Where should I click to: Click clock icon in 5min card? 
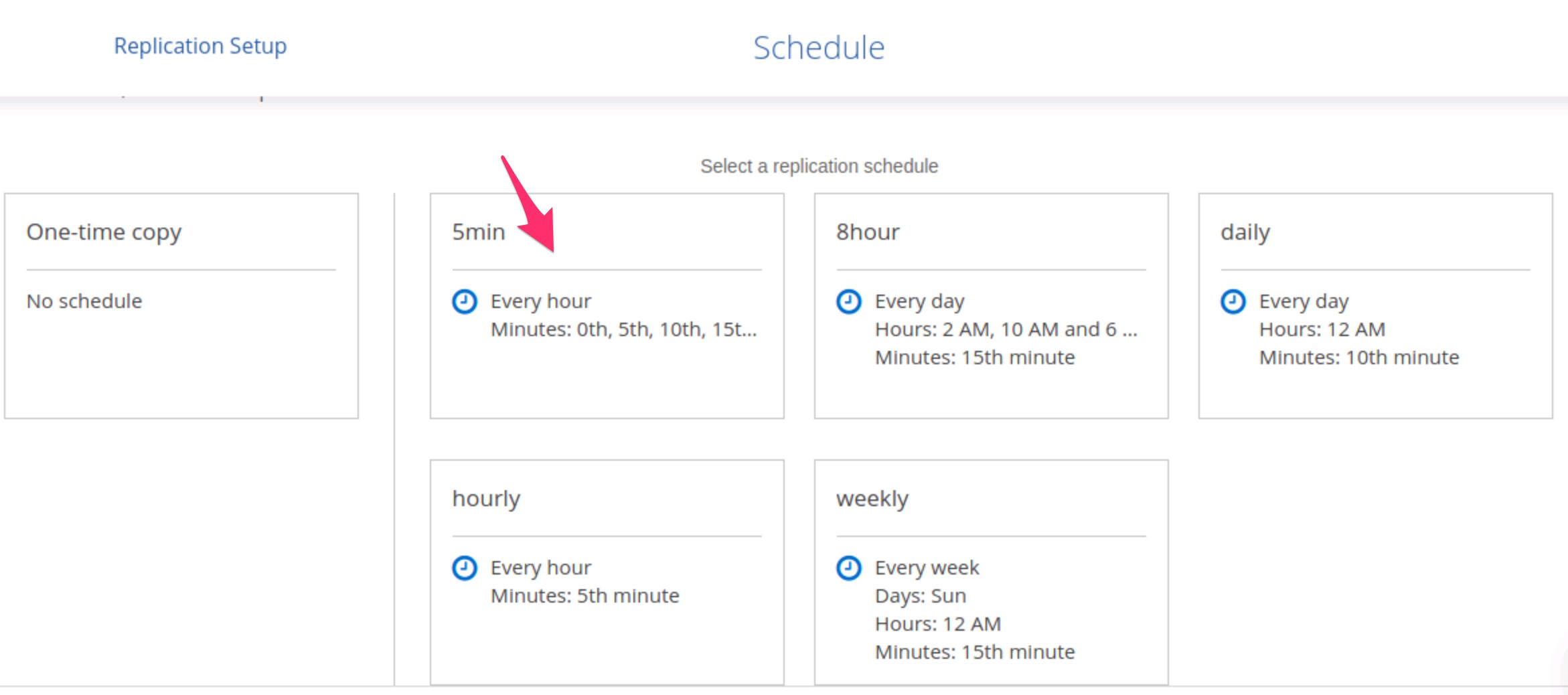click(464, 301)
